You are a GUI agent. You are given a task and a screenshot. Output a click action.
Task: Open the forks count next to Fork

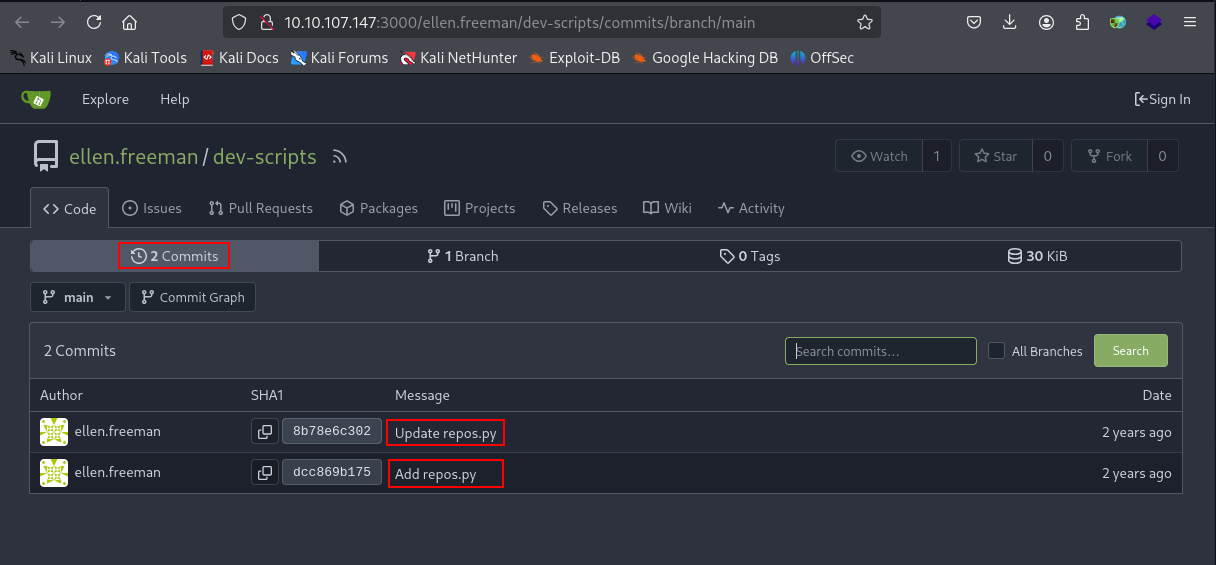click(1161, 156)
